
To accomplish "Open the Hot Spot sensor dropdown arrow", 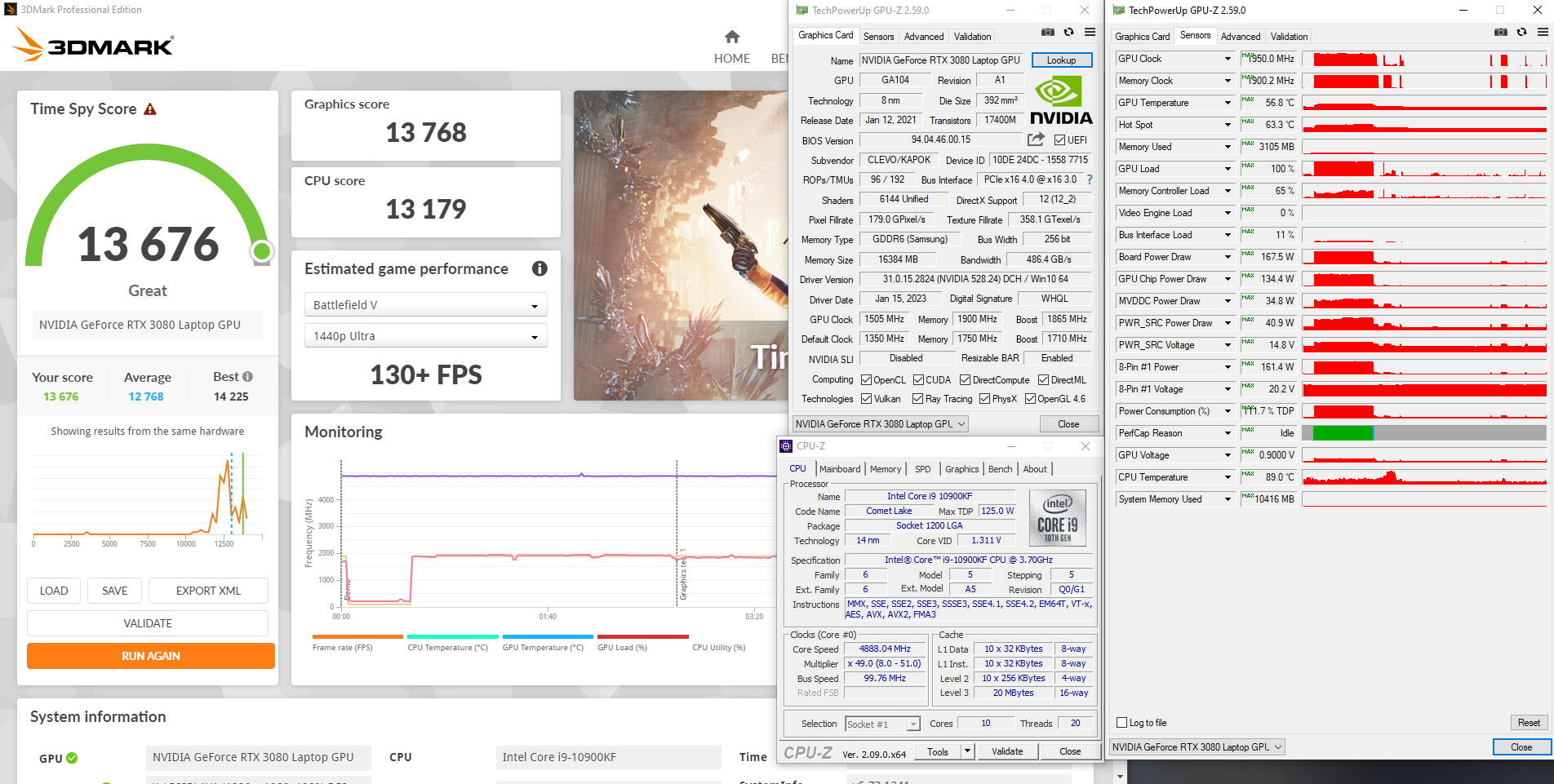I will (1228, 125).
